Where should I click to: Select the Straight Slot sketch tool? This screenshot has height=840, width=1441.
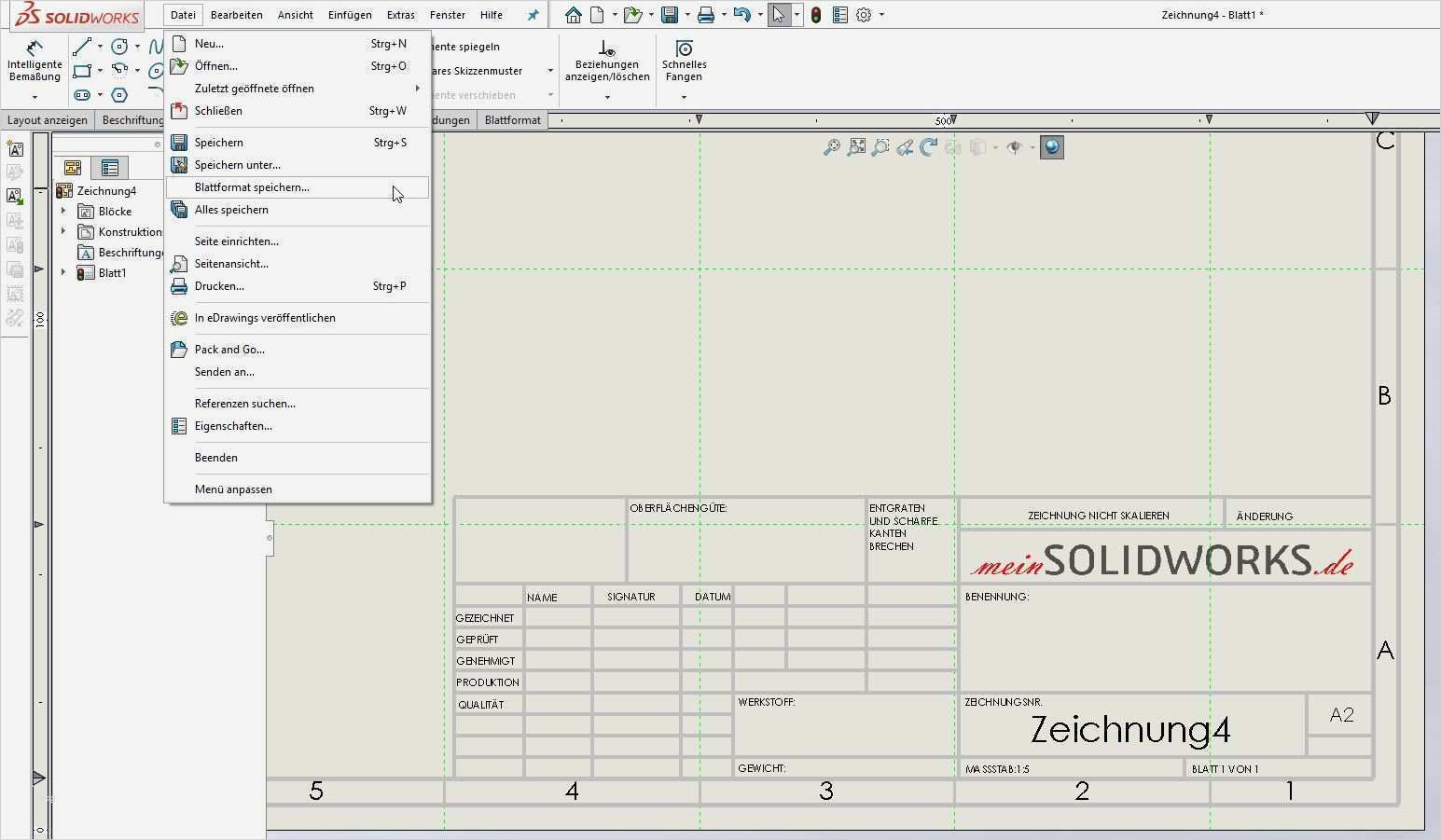82,94
